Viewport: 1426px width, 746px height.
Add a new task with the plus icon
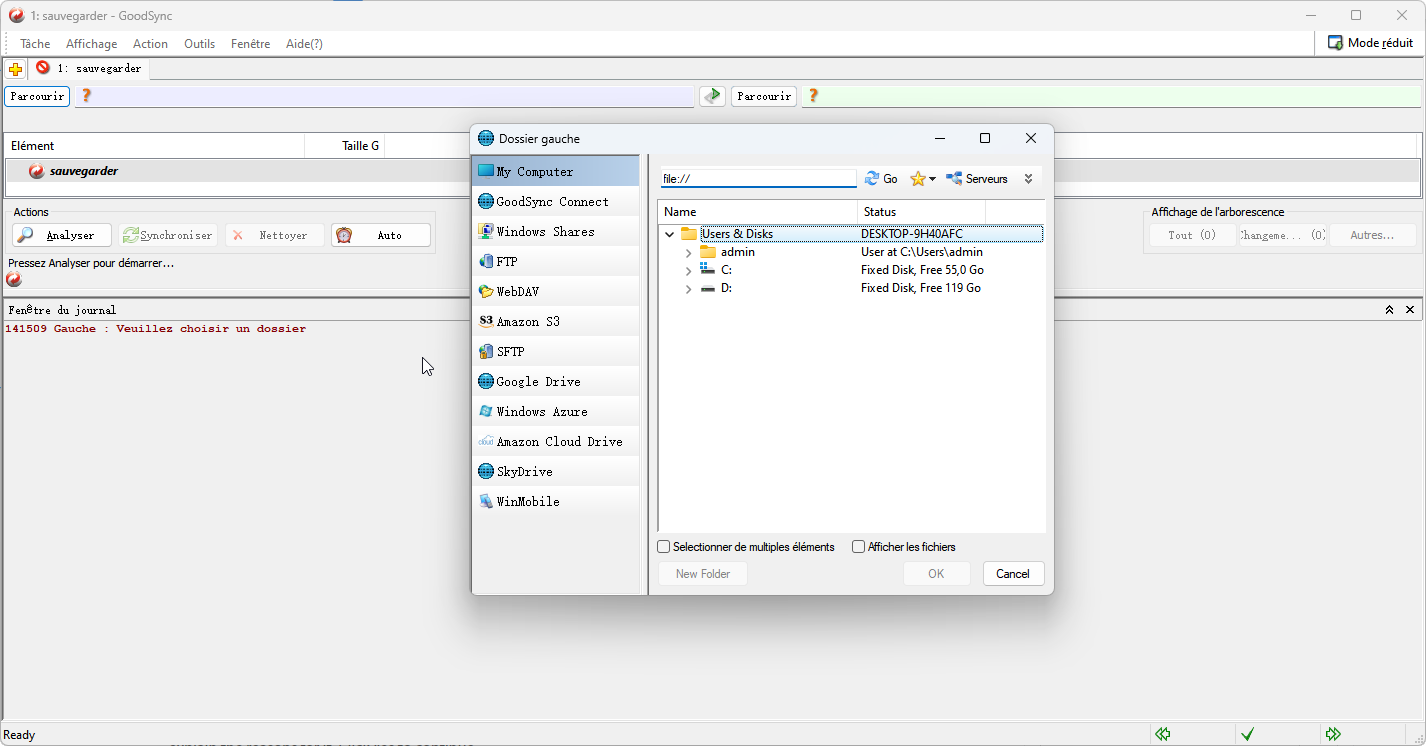15,69
